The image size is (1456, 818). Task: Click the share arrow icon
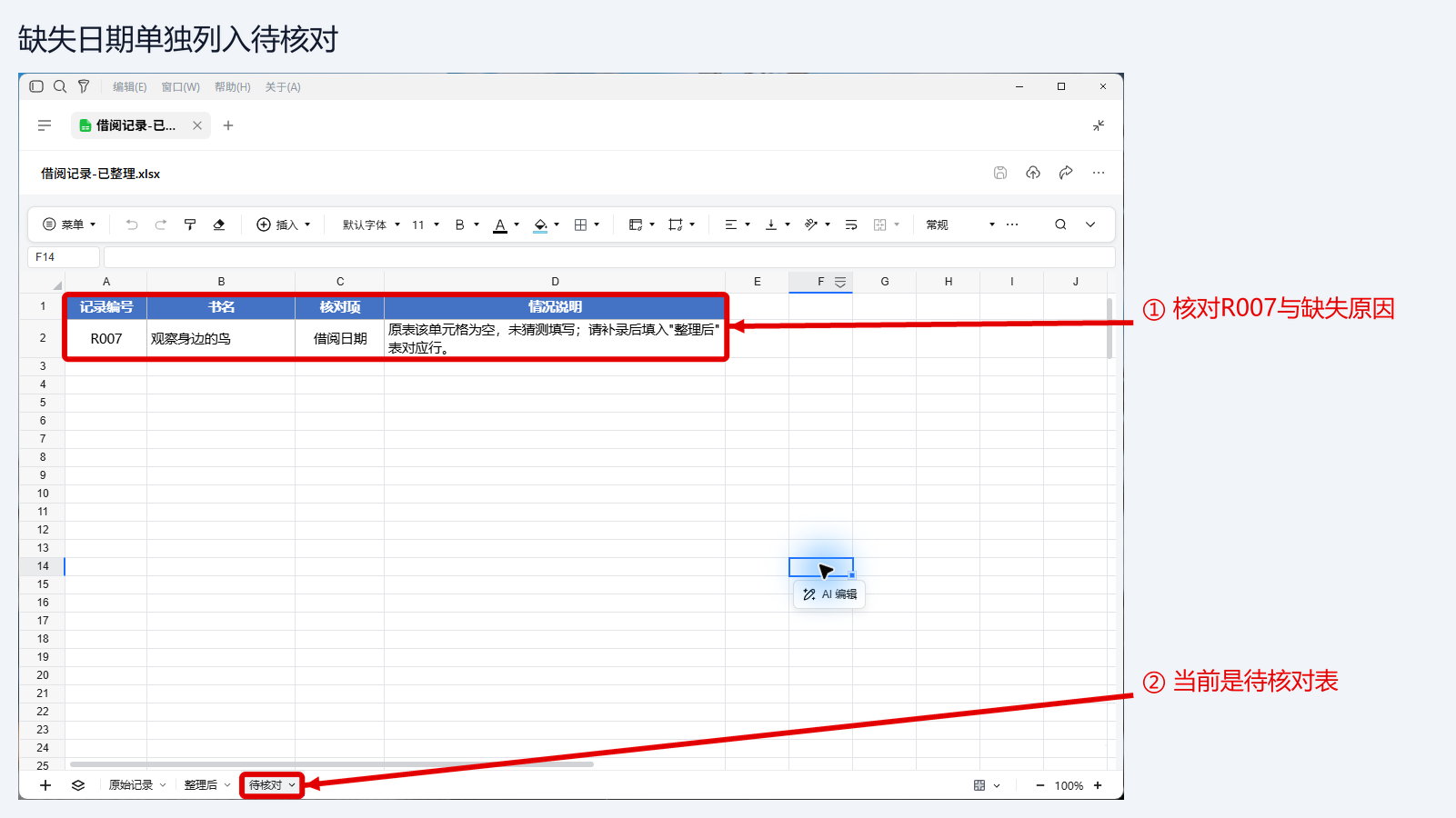click(x=1066, y=173)
